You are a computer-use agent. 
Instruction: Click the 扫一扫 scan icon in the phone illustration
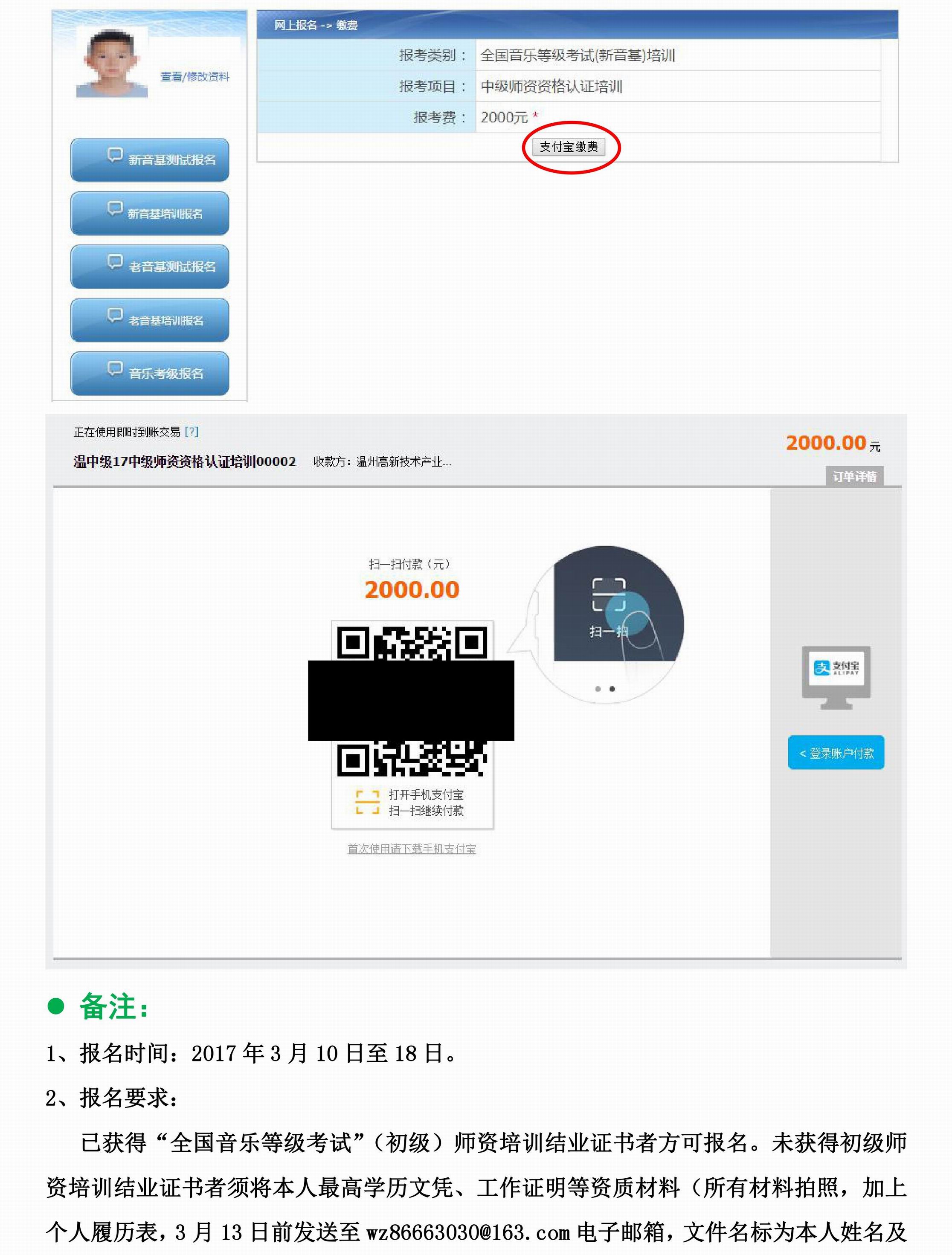click(x=608, y=594)
